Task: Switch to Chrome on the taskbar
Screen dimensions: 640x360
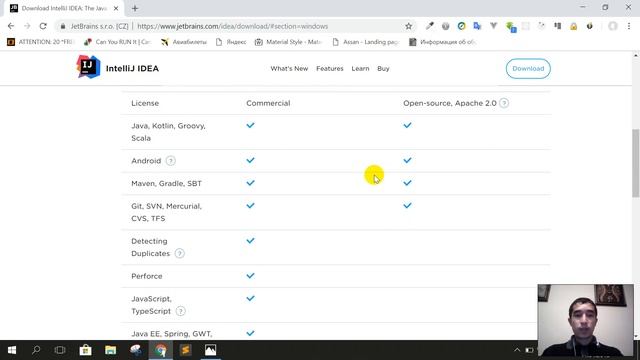Action: point(160,350)
